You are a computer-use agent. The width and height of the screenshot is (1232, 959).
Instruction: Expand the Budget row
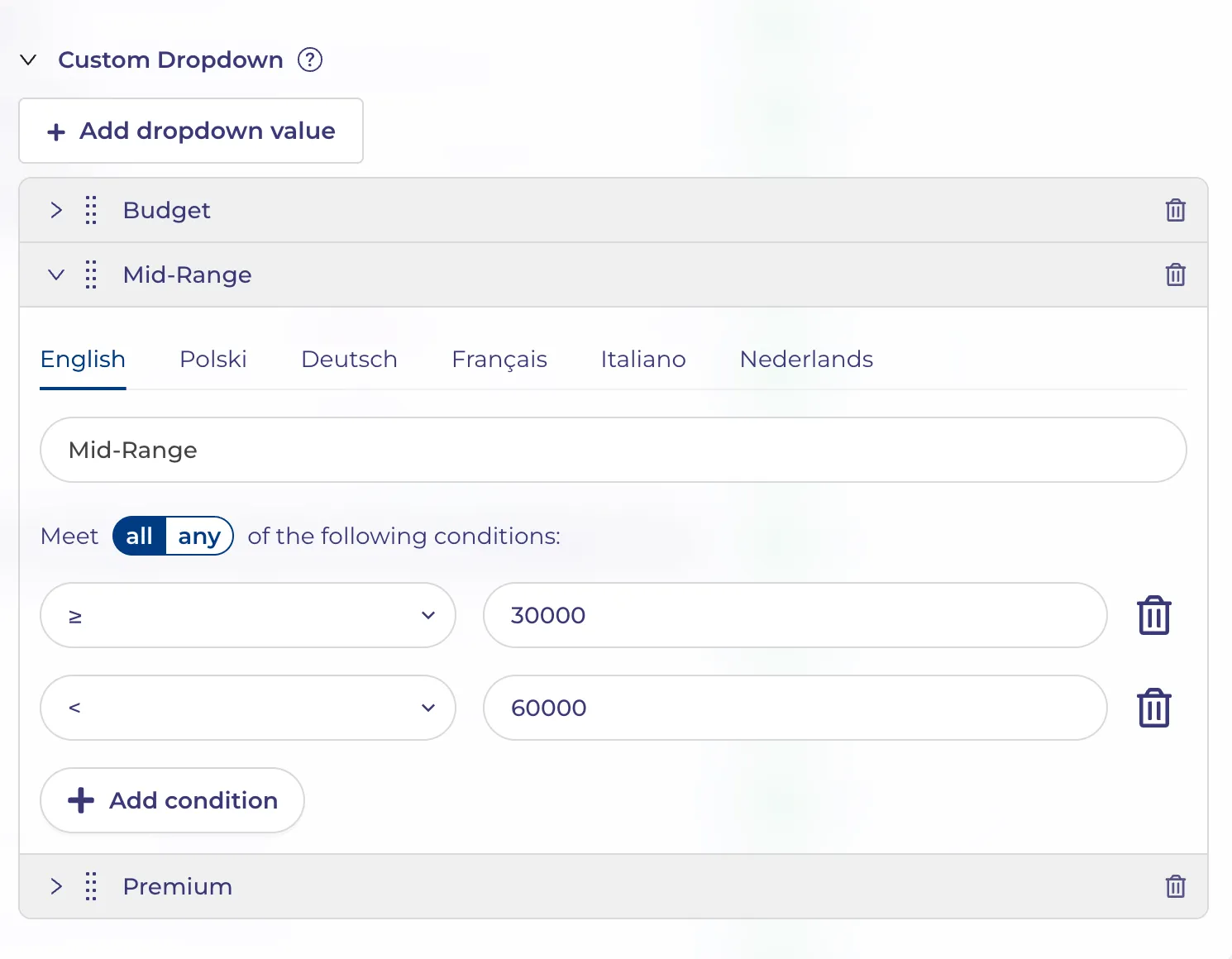click(55, 210)
